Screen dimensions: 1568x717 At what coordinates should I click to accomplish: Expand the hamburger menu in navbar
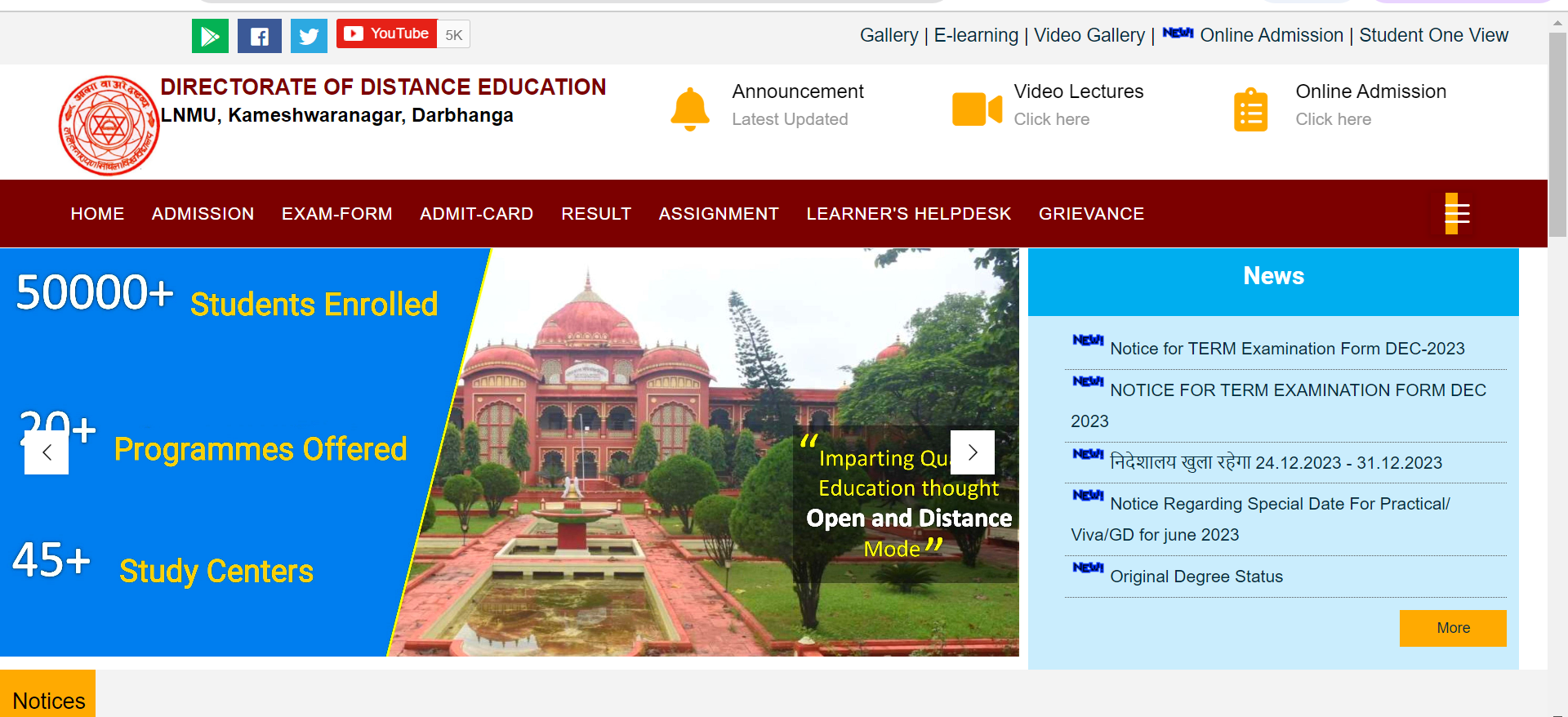[1456, 214]
